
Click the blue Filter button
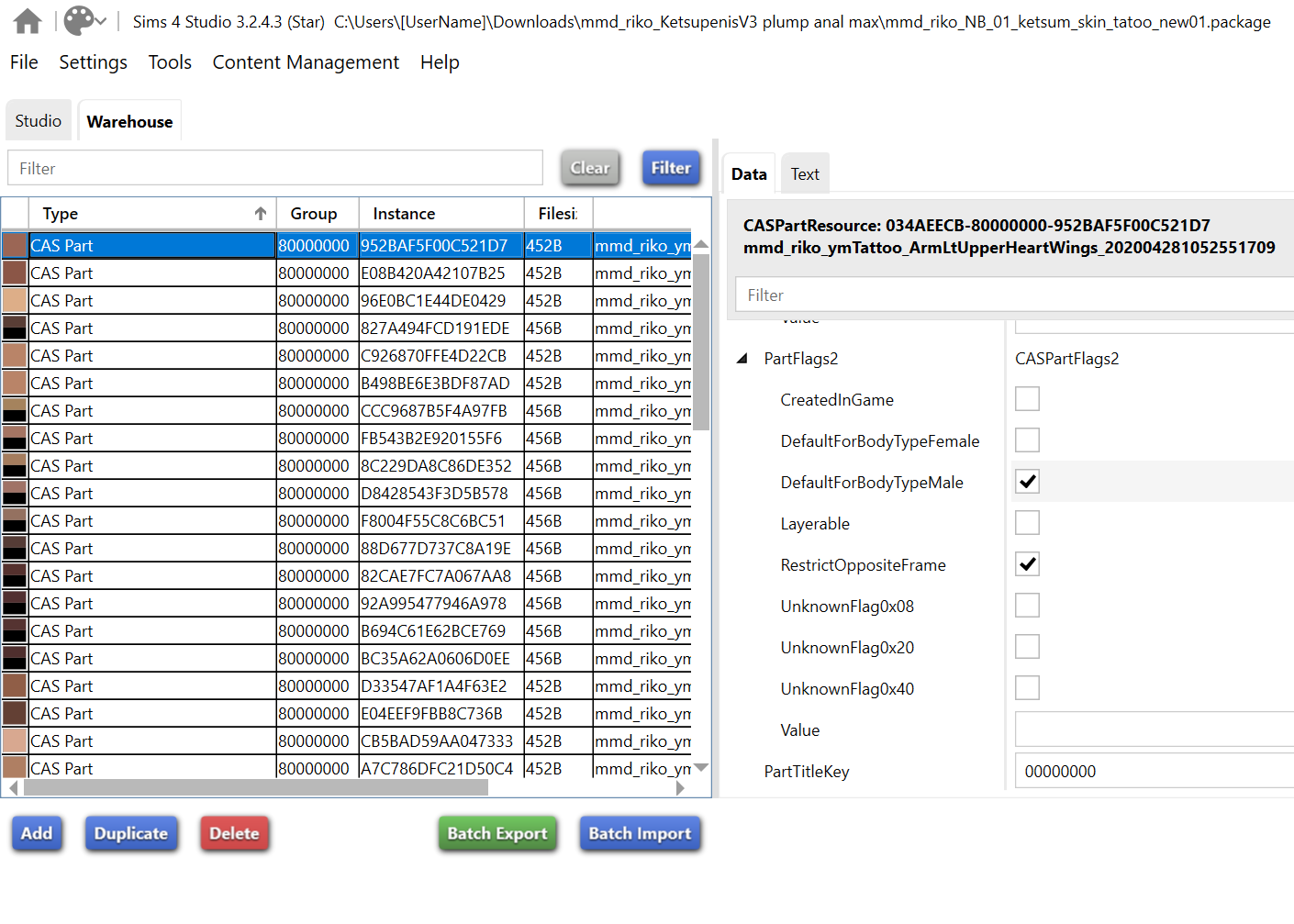[x=671, y=168]
